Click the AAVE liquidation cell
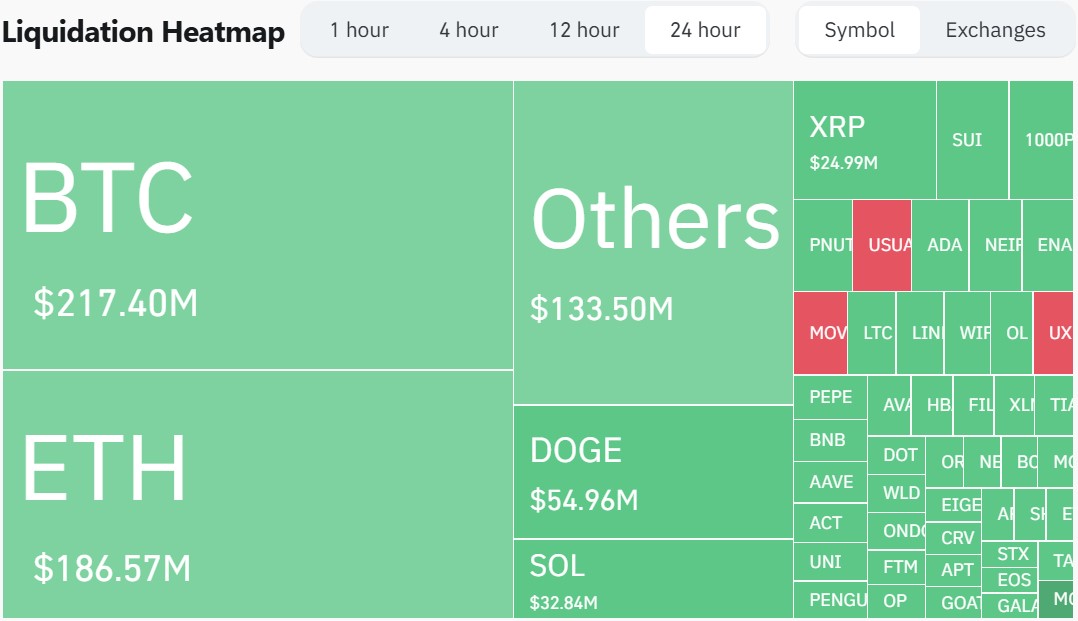The image size is (1078, 621). [830, 482]
